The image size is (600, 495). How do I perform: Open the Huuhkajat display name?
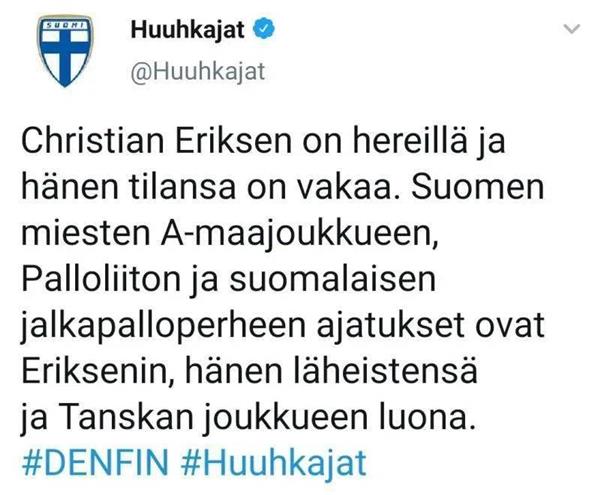pos(188,30)
